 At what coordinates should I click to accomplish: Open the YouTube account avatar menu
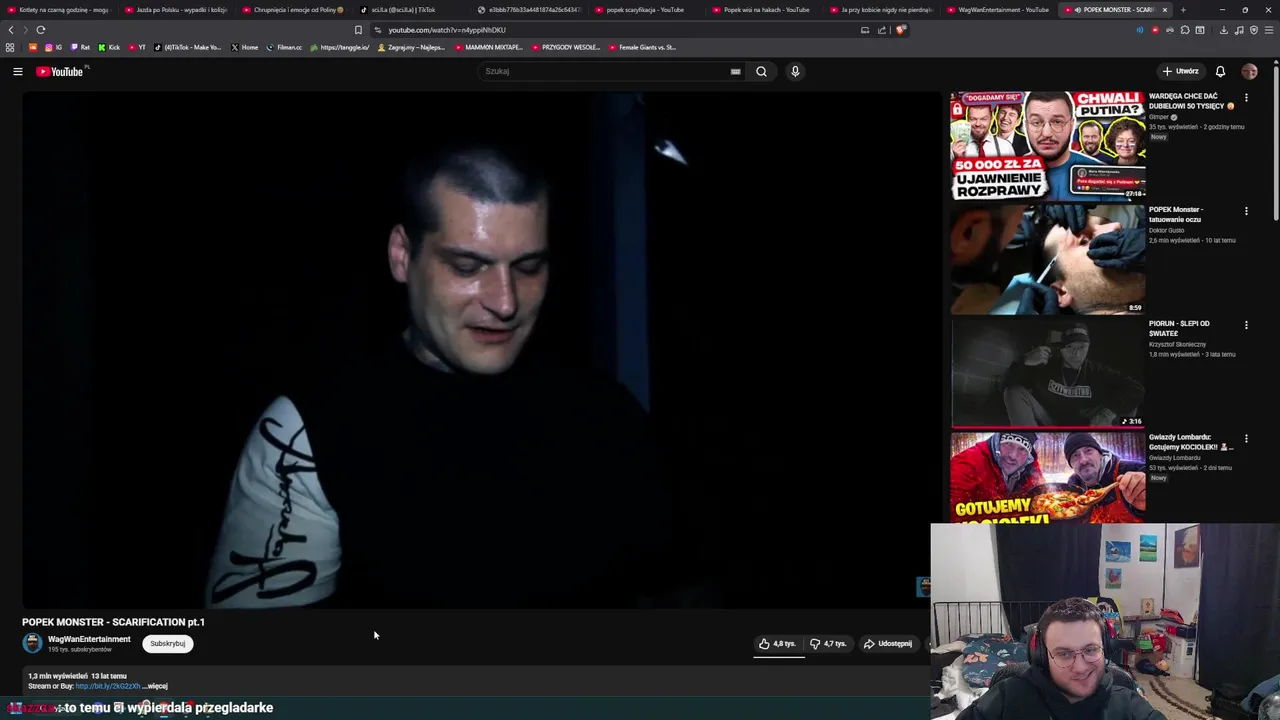coord(1249,71)
